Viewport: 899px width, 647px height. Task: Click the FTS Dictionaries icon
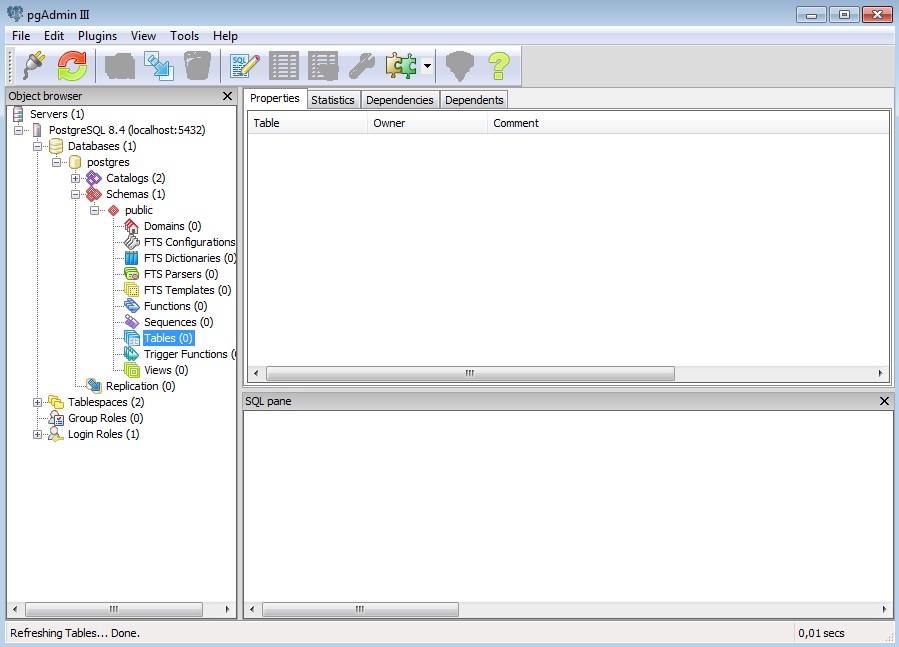[131, 259]
